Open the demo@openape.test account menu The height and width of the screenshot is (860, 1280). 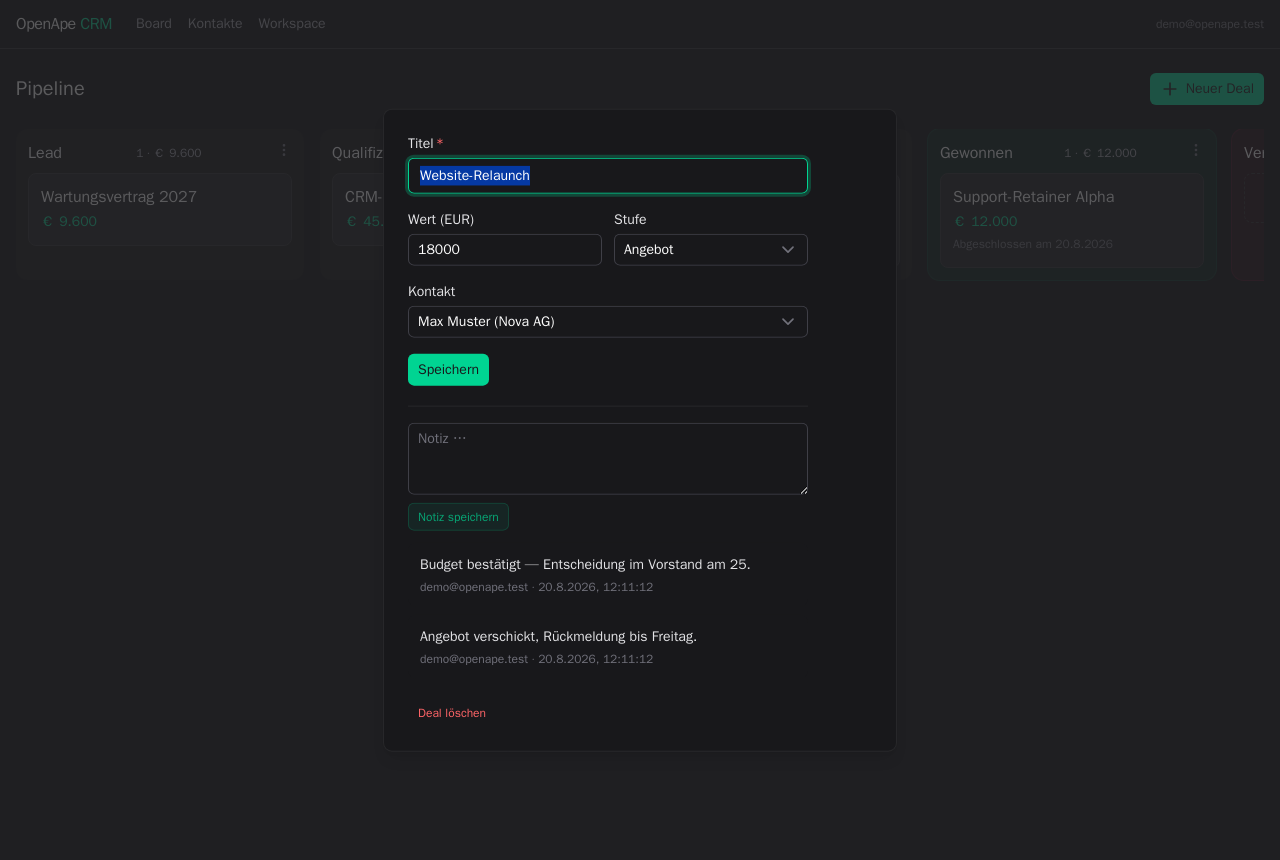point(1210,24)
